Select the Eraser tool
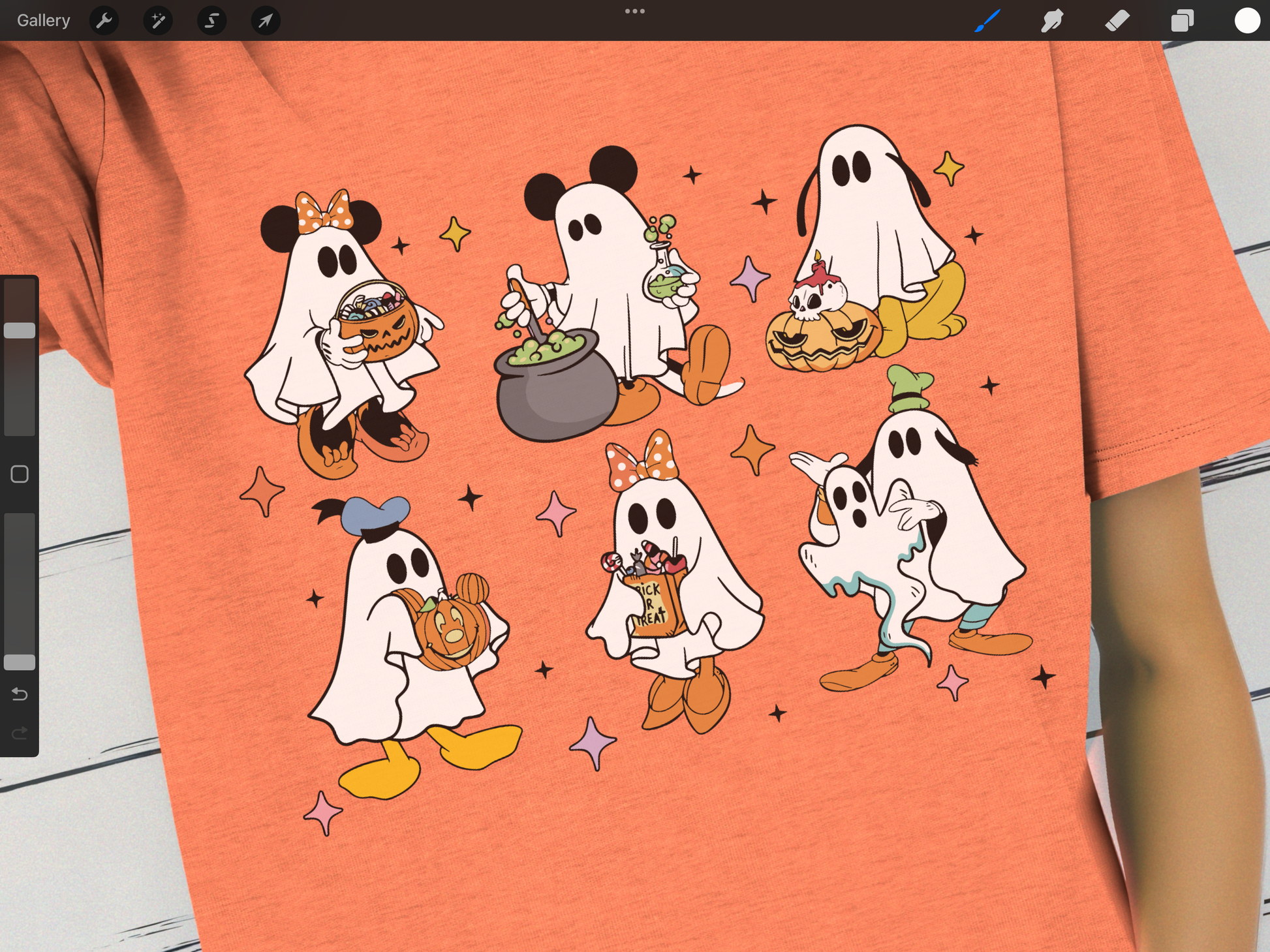 coord(1117,21)
